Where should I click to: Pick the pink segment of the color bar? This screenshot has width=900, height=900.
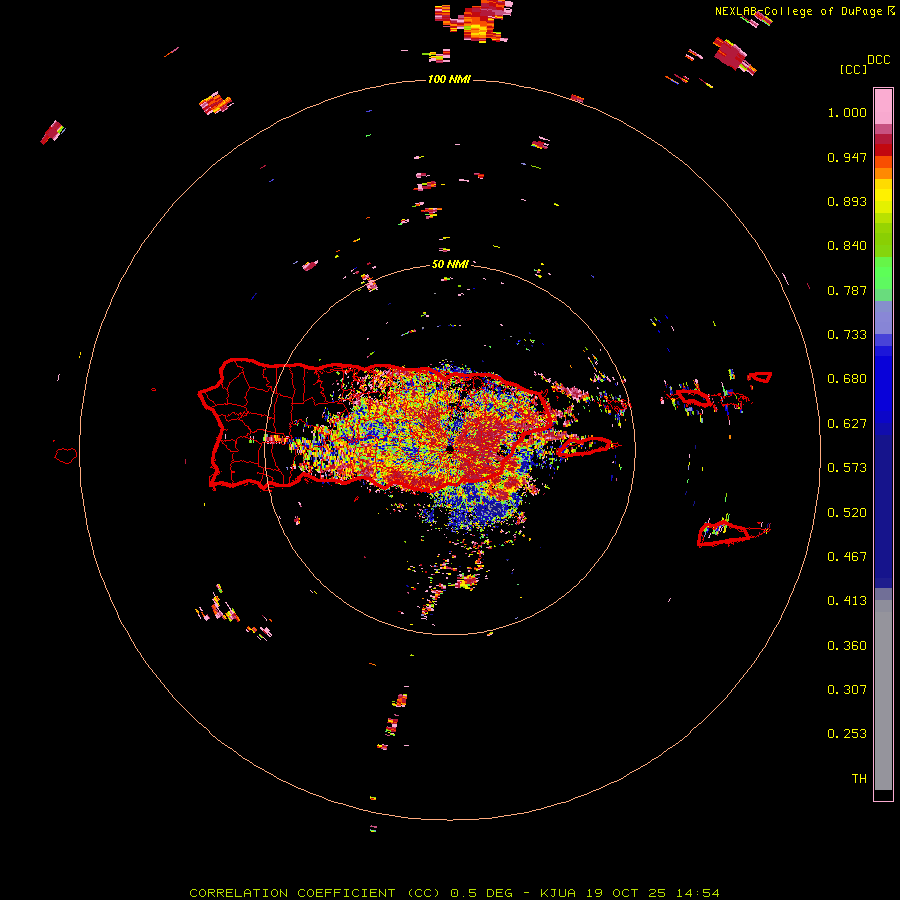pos(883,107)
